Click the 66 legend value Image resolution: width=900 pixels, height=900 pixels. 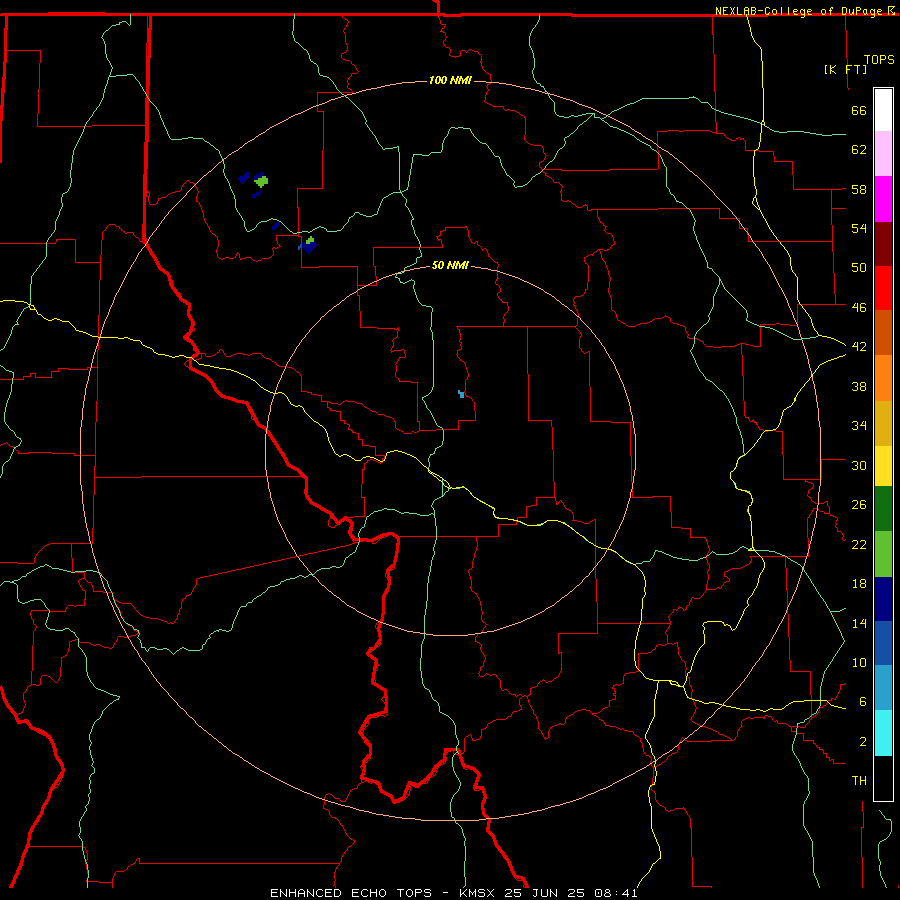859,110
